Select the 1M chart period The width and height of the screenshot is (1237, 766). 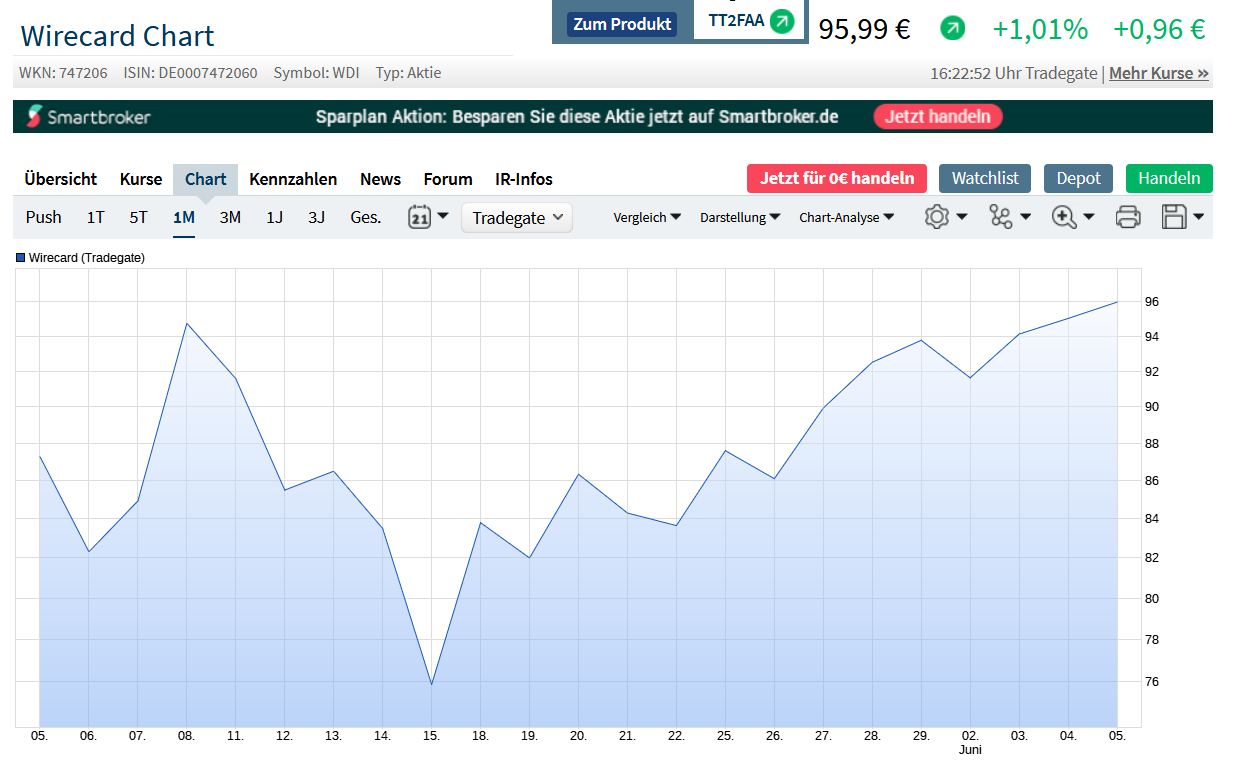183,216
